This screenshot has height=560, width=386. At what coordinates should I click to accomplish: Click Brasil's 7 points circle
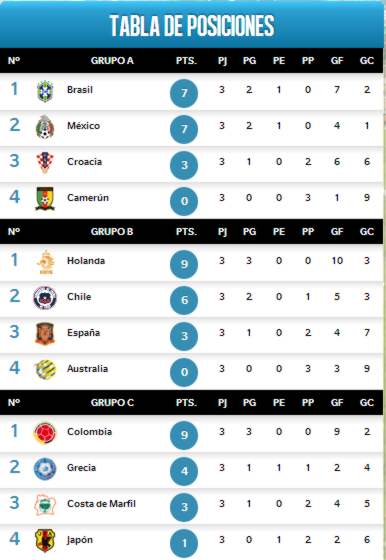(x=184, y=93)
